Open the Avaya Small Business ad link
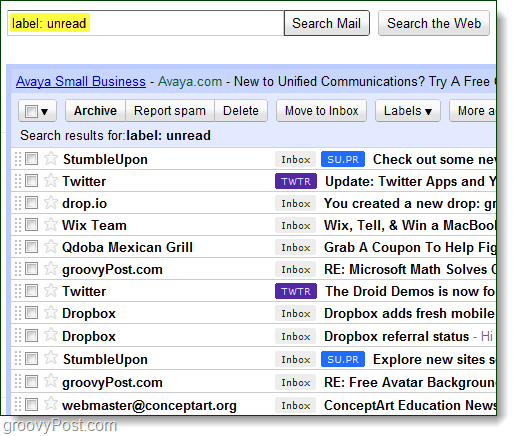This screenshot has height=436, width=517. [81, 81]
